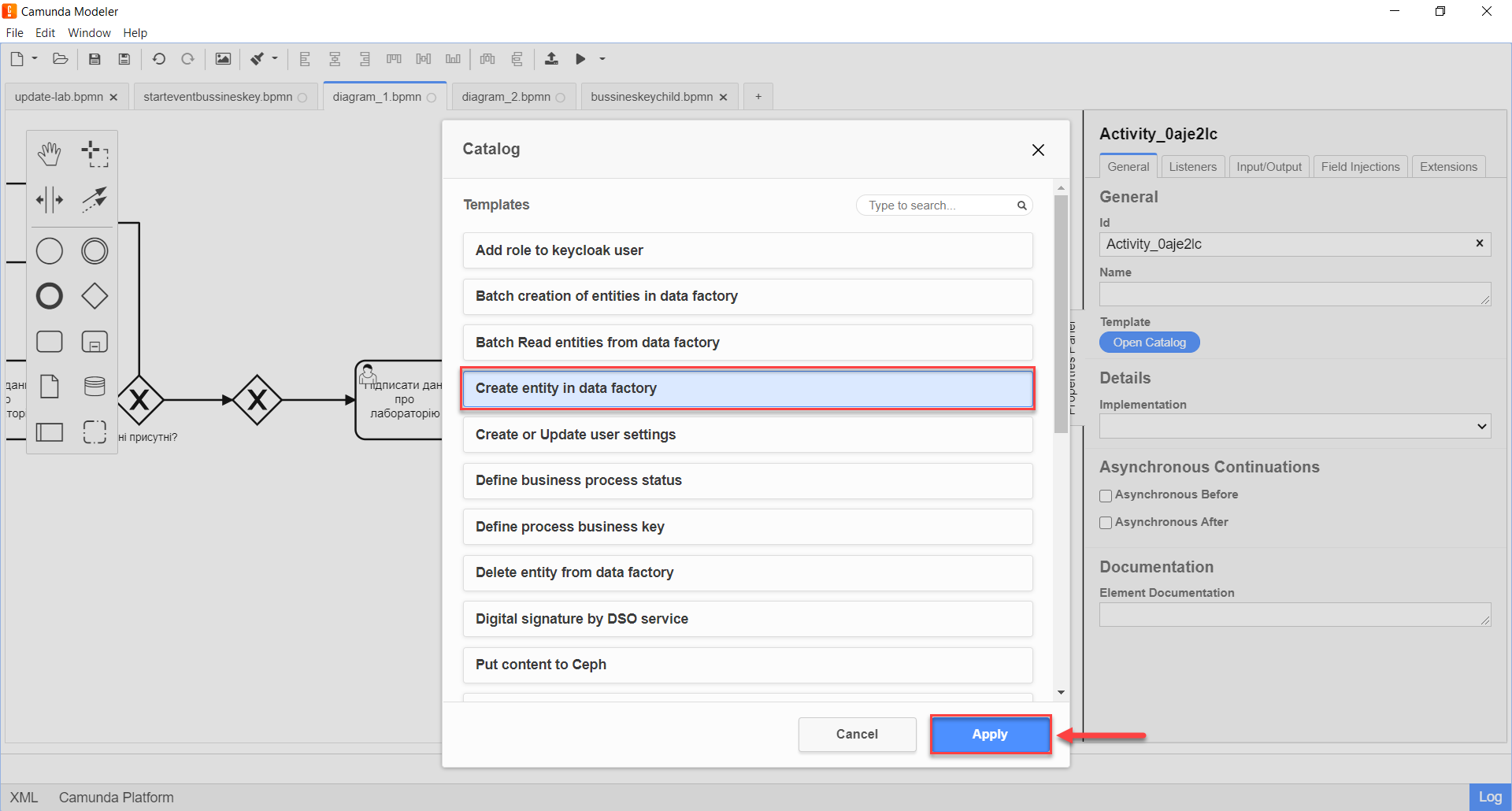Enable Asynchronous Before checkbox
Image resolution: width=1512 pixels, height=811 pixels.
[1106, 495]
